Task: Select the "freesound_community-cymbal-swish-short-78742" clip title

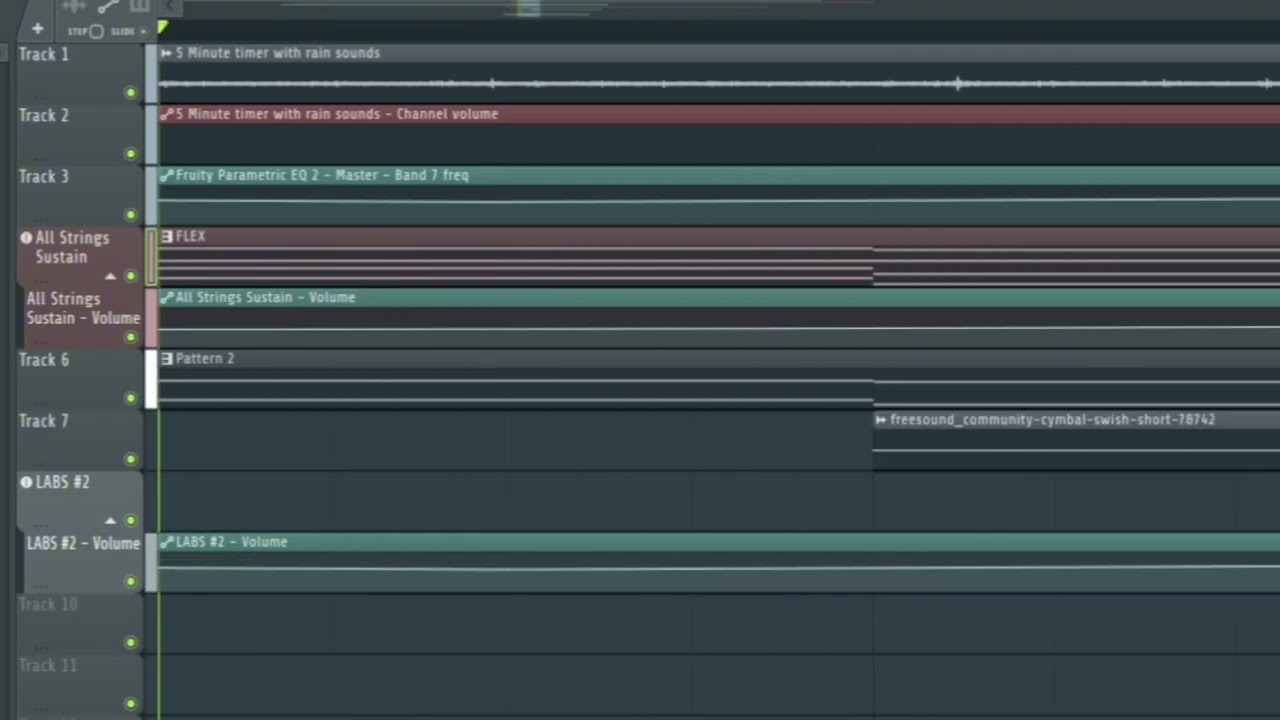Action: pos(1053,420)
